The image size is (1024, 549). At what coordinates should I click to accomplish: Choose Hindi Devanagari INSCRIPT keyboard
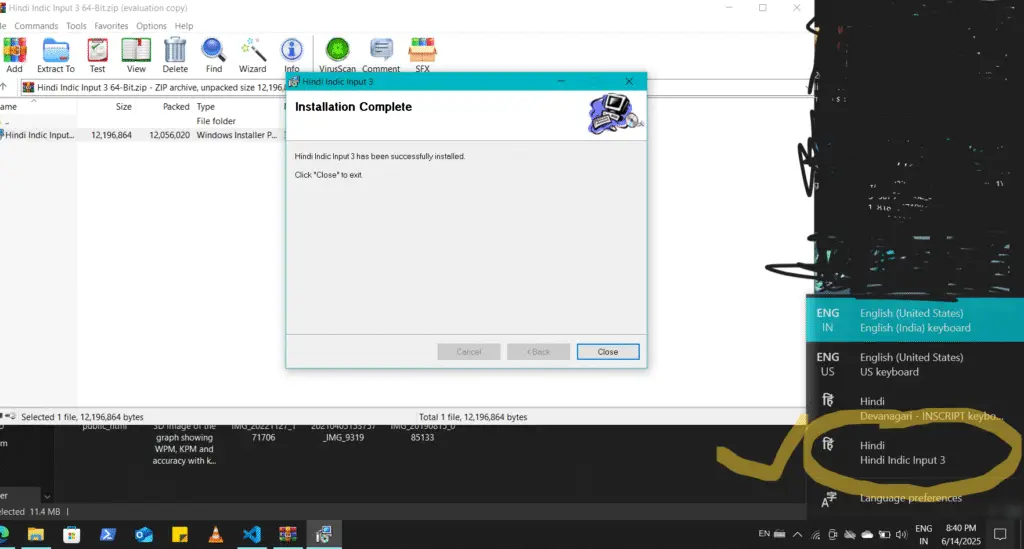901,408
